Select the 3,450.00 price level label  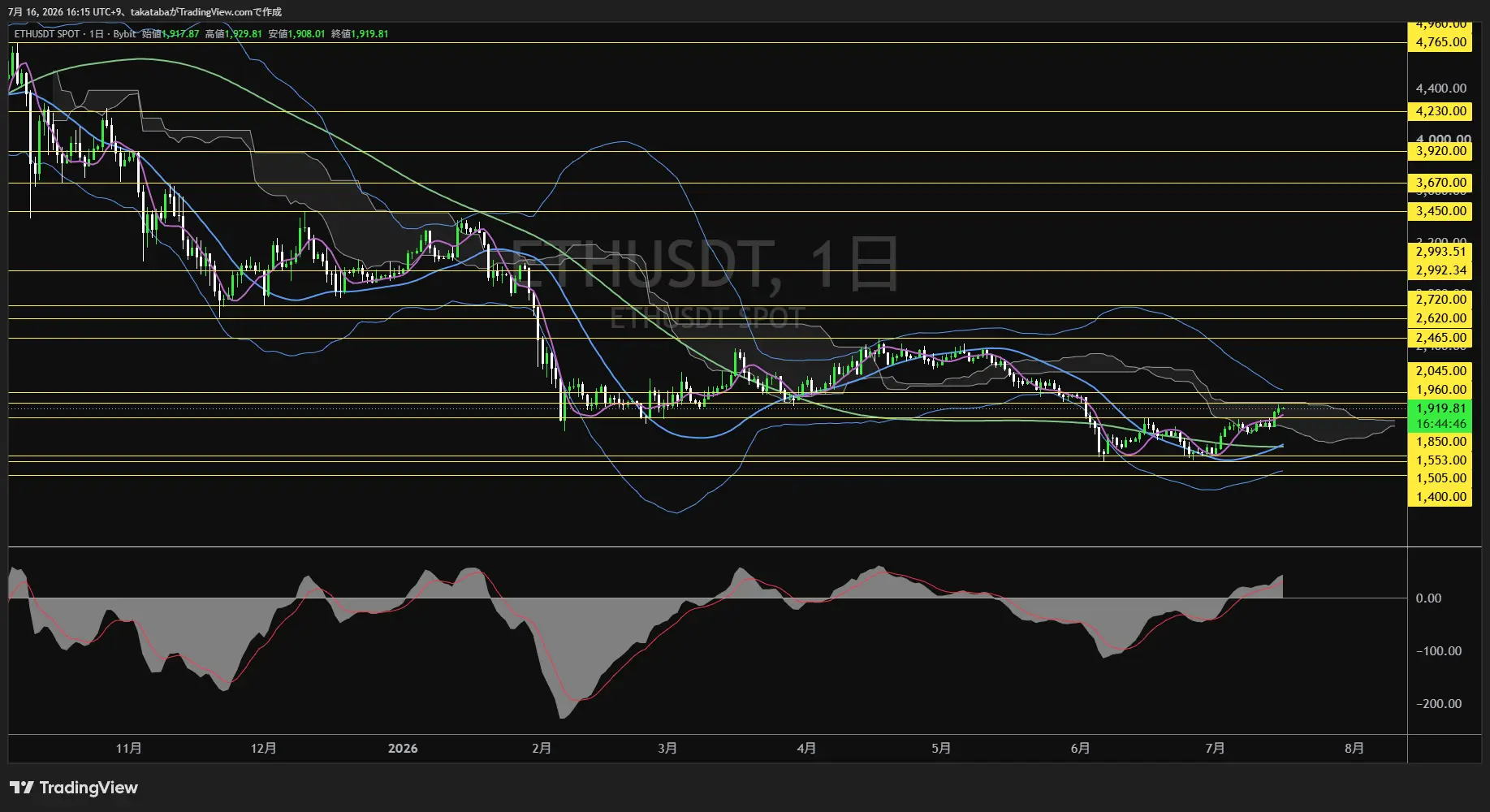(1440, 211)
